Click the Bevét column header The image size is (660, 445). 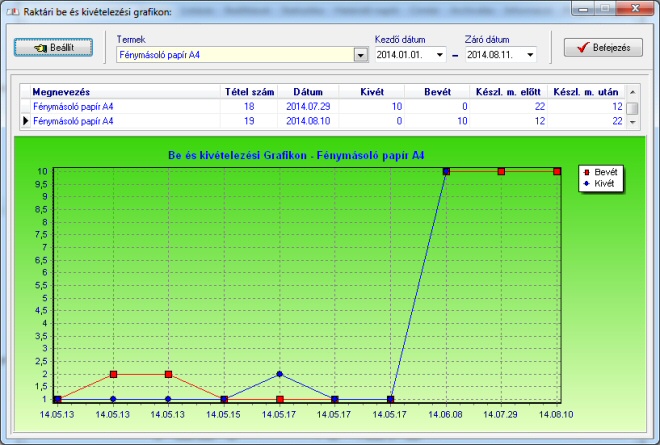(x=437, y=92)
